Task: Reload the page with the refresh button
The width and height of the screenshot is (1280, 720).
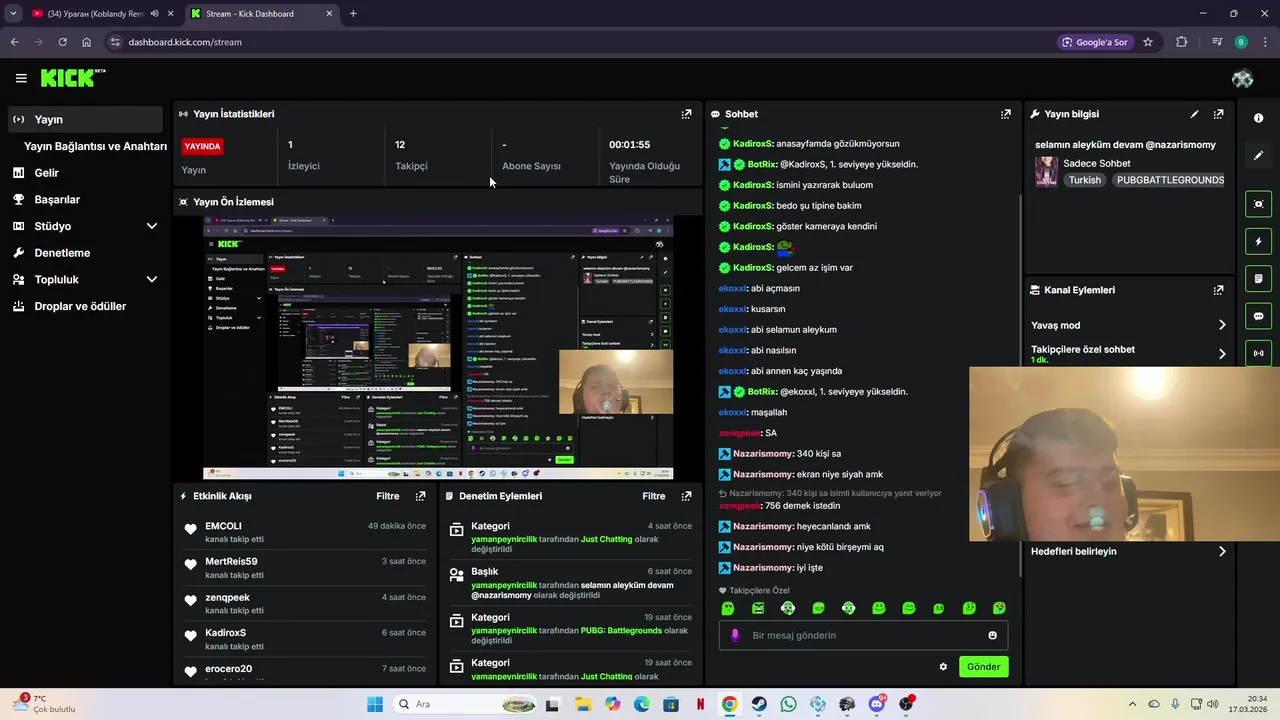Action: (x=62, y=42)
